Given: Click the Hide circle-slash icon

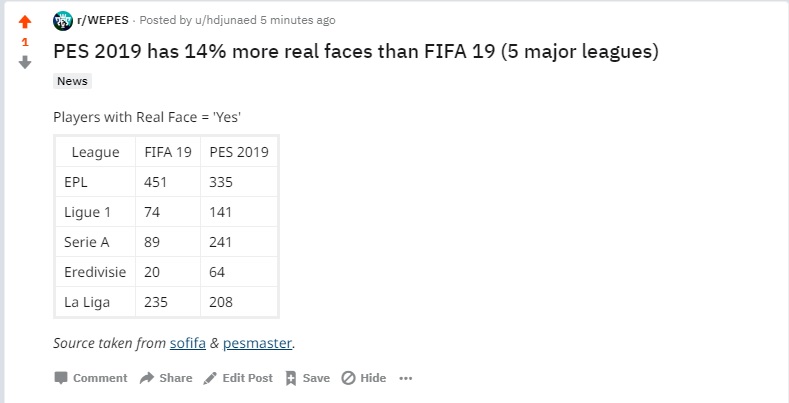Looking at the screenshot, I should point(348,378).
